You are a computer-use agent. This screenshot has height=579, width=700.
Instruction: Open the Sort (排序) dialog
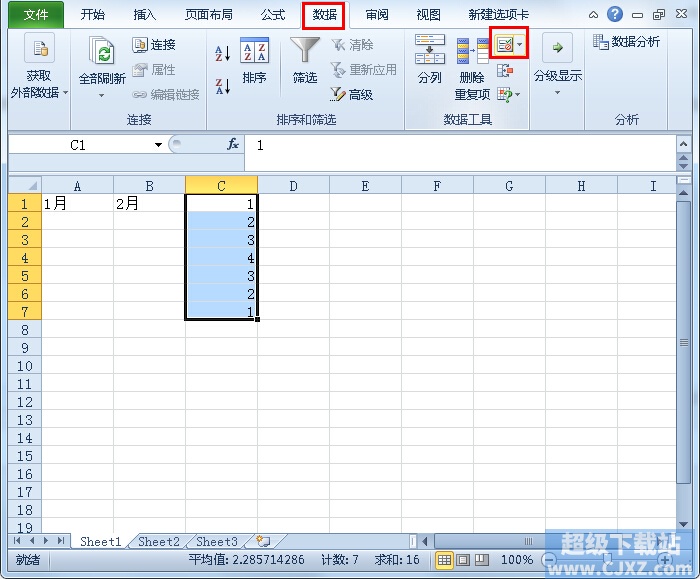[254, 61]
